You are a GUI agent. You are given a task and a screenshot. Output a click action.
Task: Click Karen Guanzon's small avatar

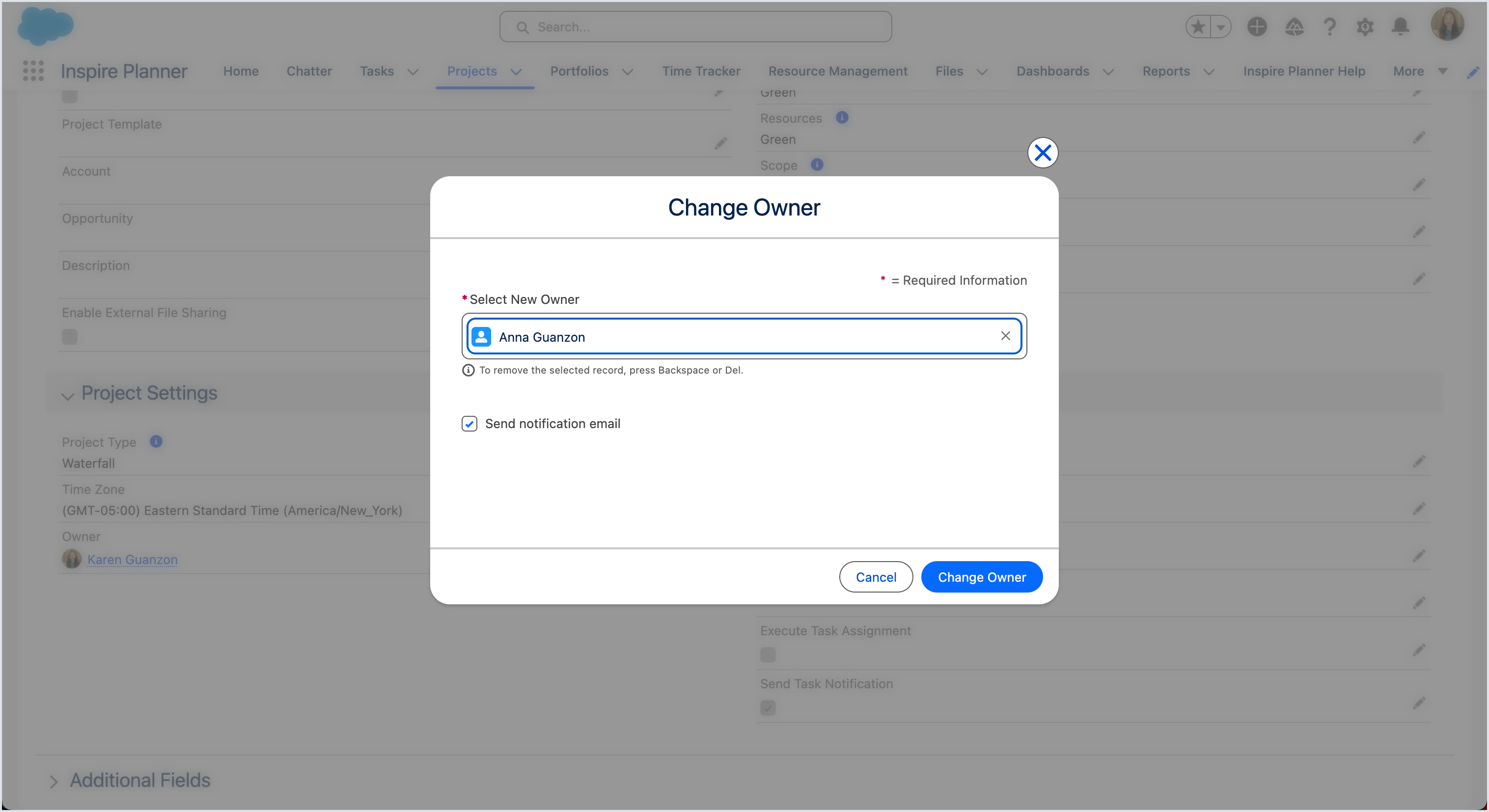tap(72, 559)
